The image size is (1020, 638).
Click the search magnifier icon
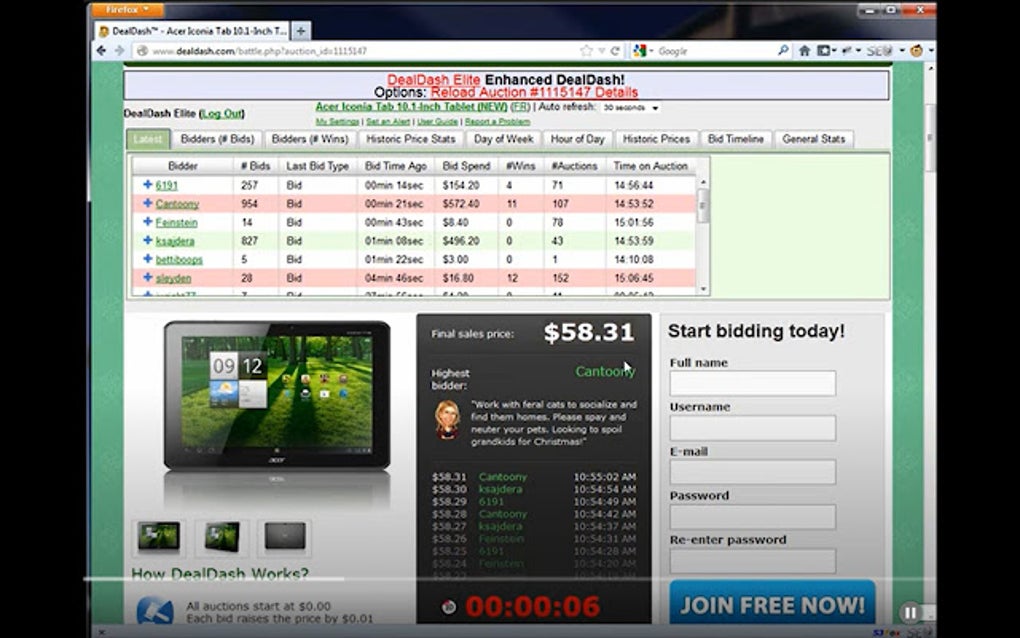[x=783, y=51]
